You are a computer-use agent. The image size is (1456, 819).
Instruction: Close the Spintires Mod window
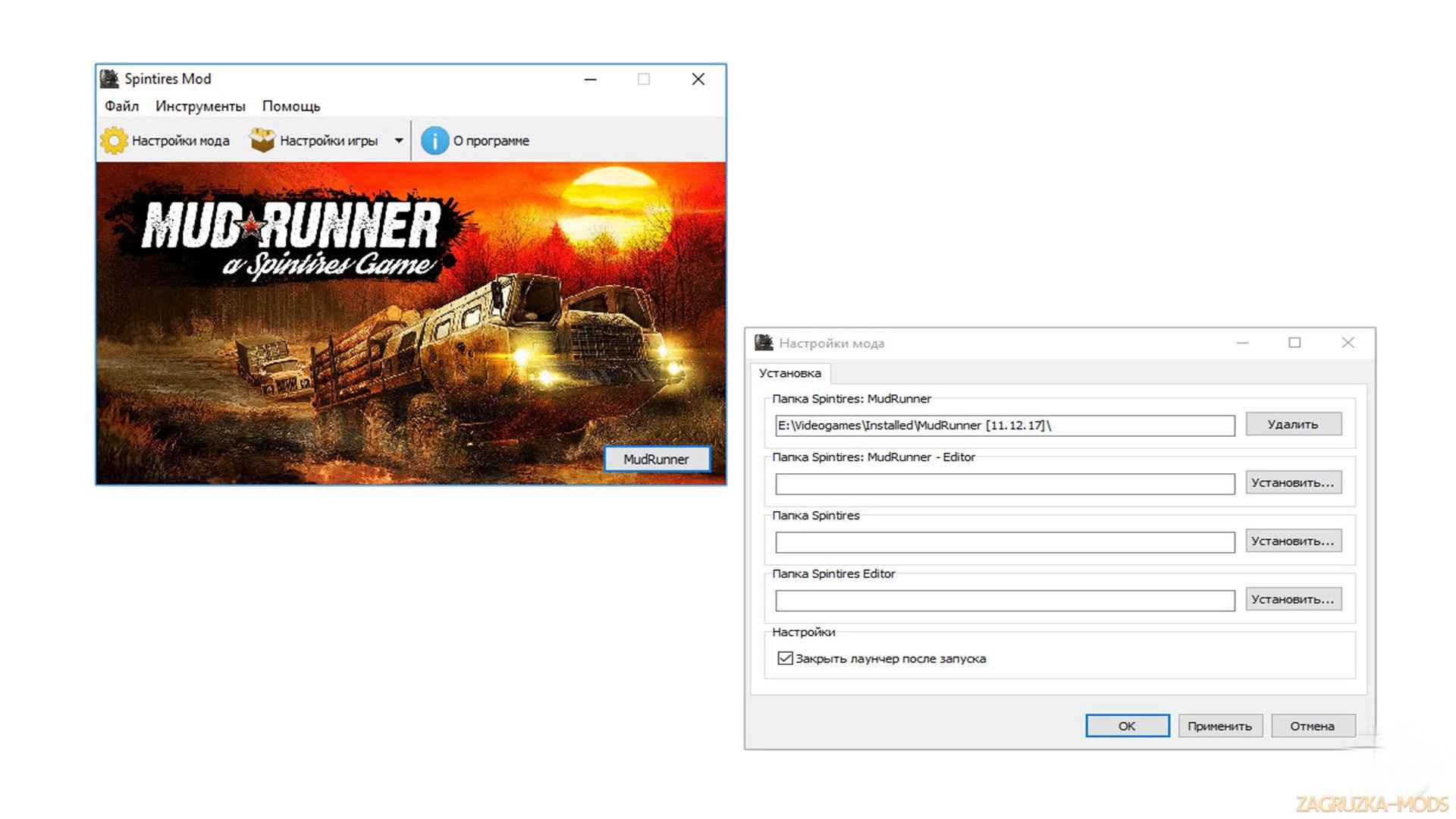click(x=698, y=79)
